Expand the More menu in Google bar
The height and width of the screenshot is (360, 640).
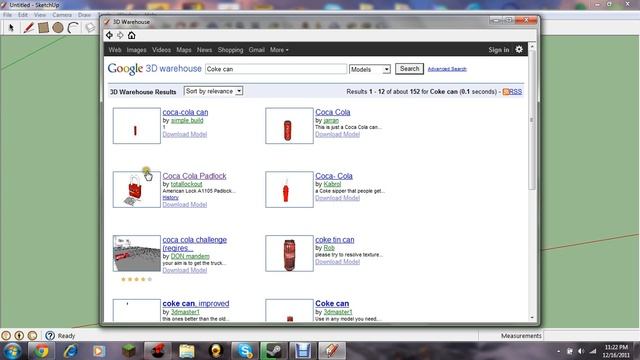tap(279, 50)
